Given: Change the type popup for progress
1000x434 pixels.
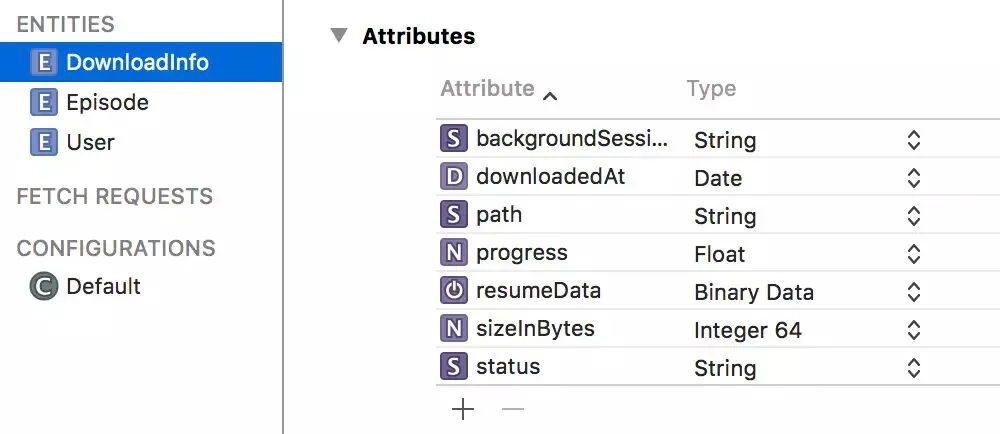Looking at the screenshot, I should tap(913, 254).
